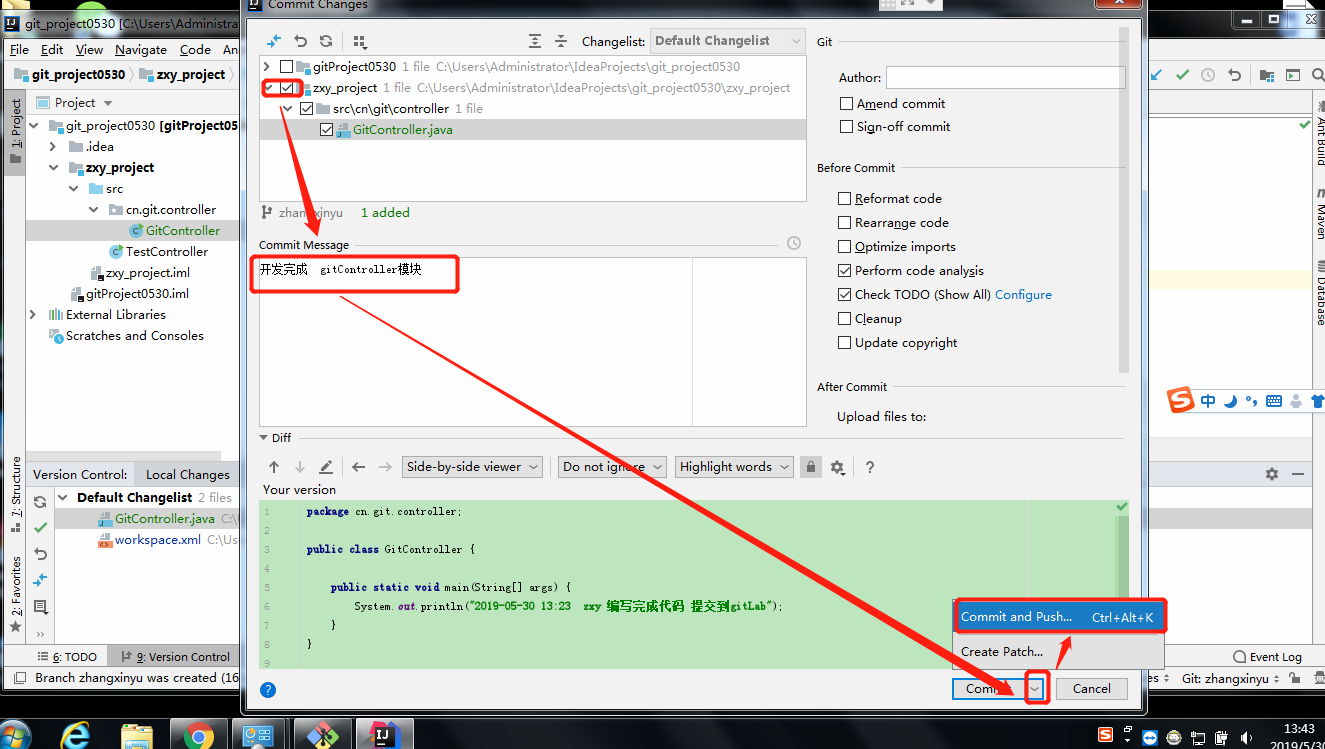Enable Sign-off commit checkbox
The image size is (1325, 749).
[847, 127]
